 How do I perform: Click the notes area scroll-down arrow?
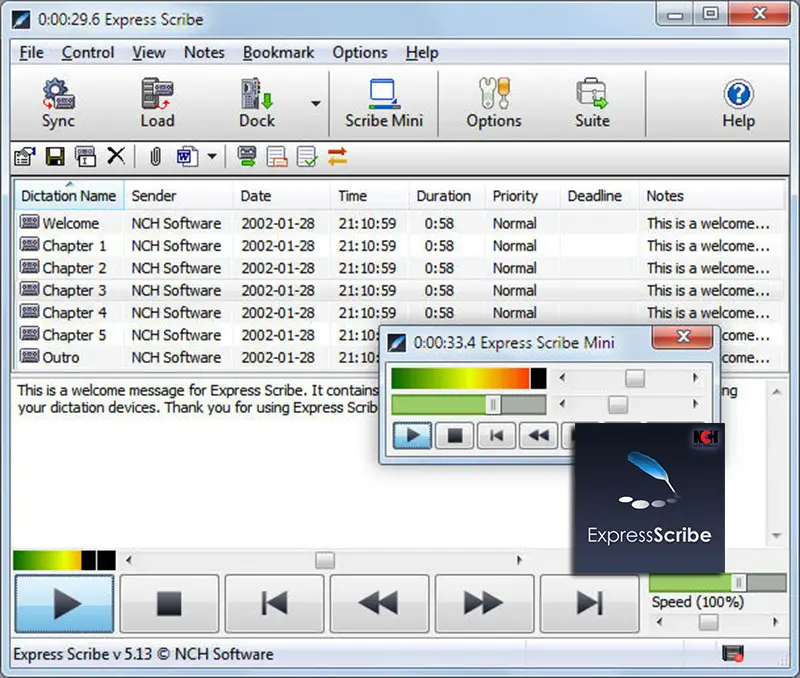[777, 535]
